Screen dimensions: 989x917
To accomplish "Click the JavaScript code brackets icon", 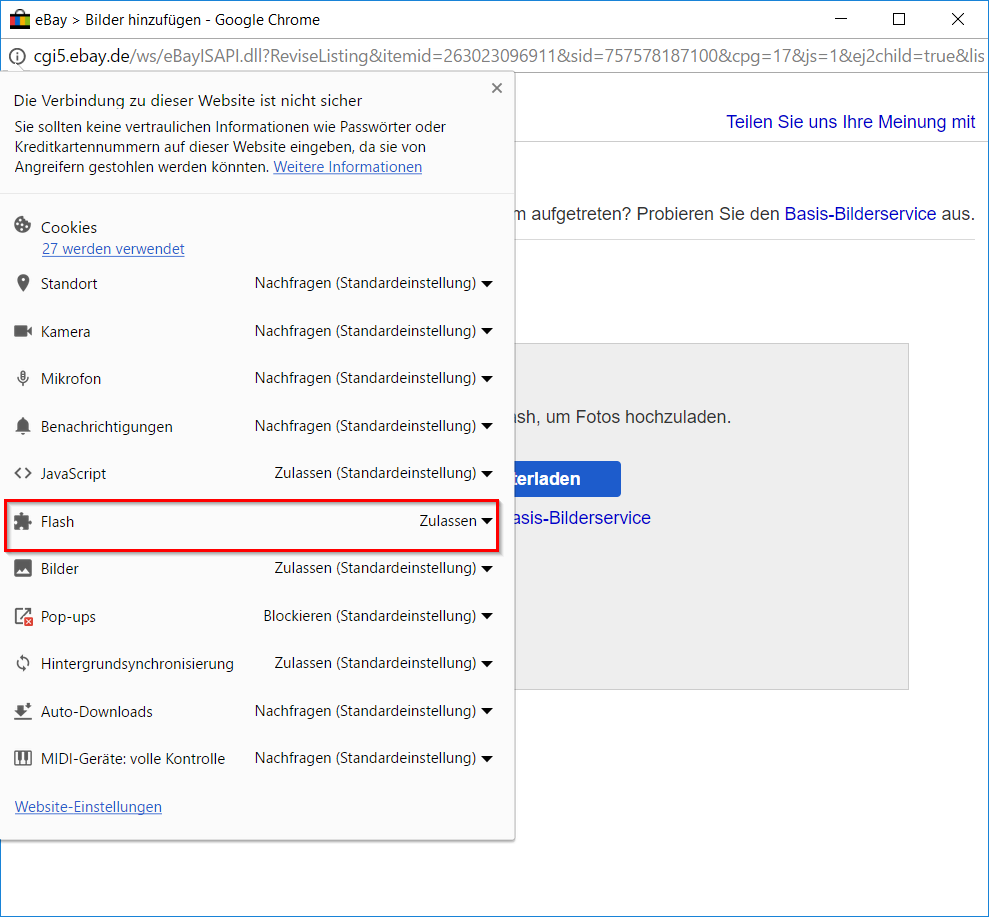I will 23,473.
